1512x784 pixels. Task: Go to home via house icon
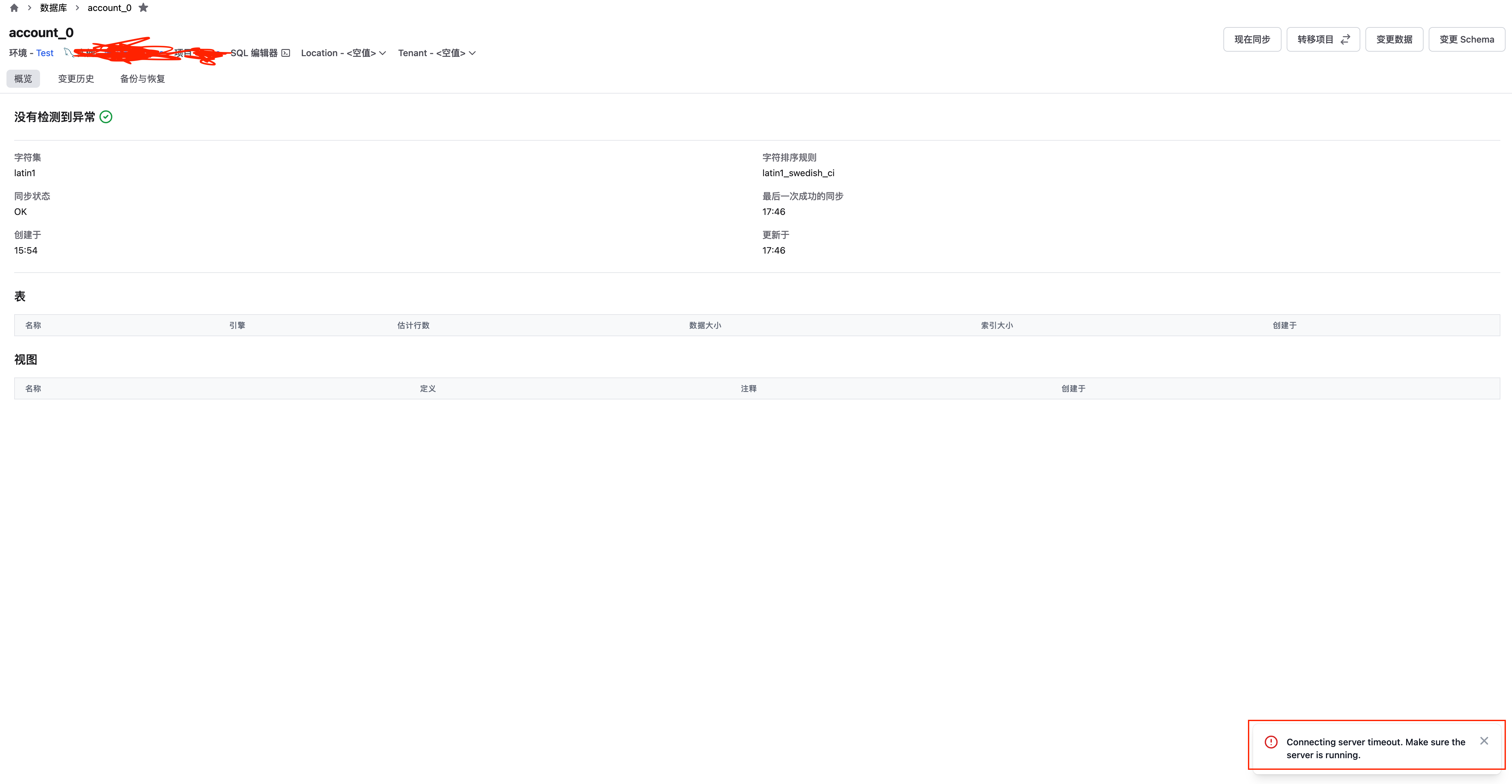[x=14, y=8]
